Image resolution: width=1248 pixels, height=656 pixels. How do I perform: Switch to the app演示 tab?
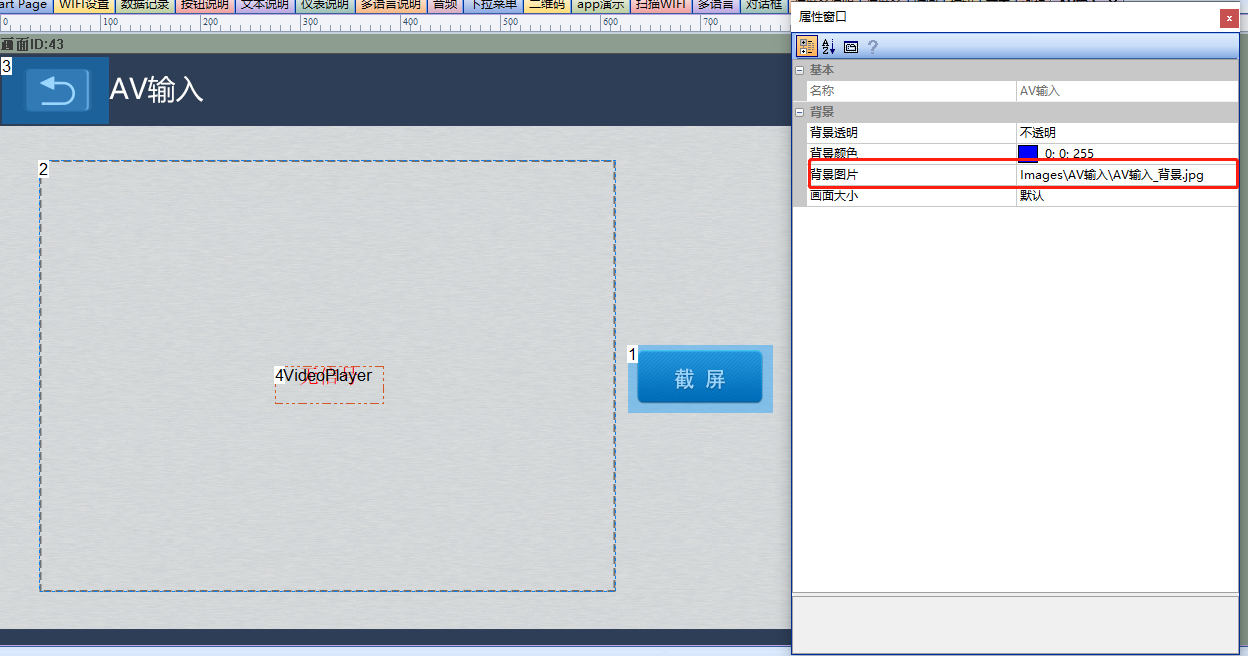[x=600, y=5]
